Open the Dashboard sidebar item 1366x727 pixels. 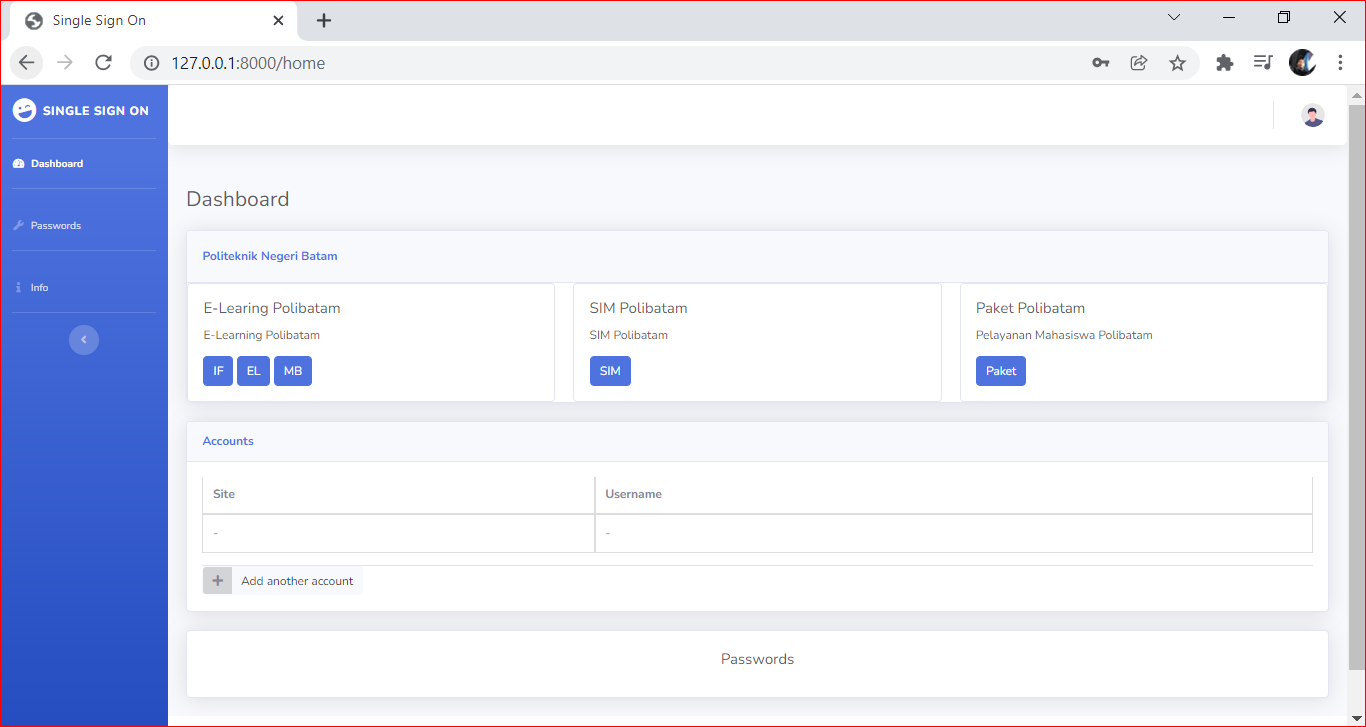tap(84, 163)
